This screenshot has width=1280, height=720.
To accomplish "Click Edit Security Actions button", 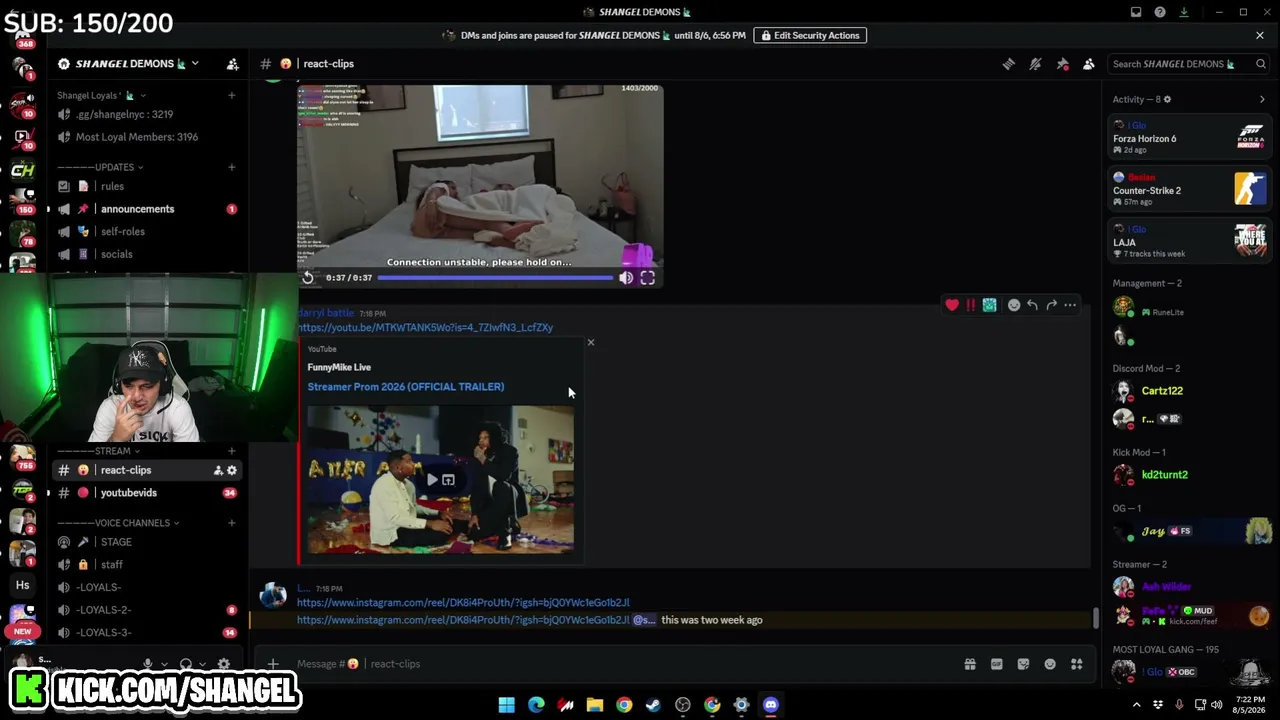I will tap(810, 35).
